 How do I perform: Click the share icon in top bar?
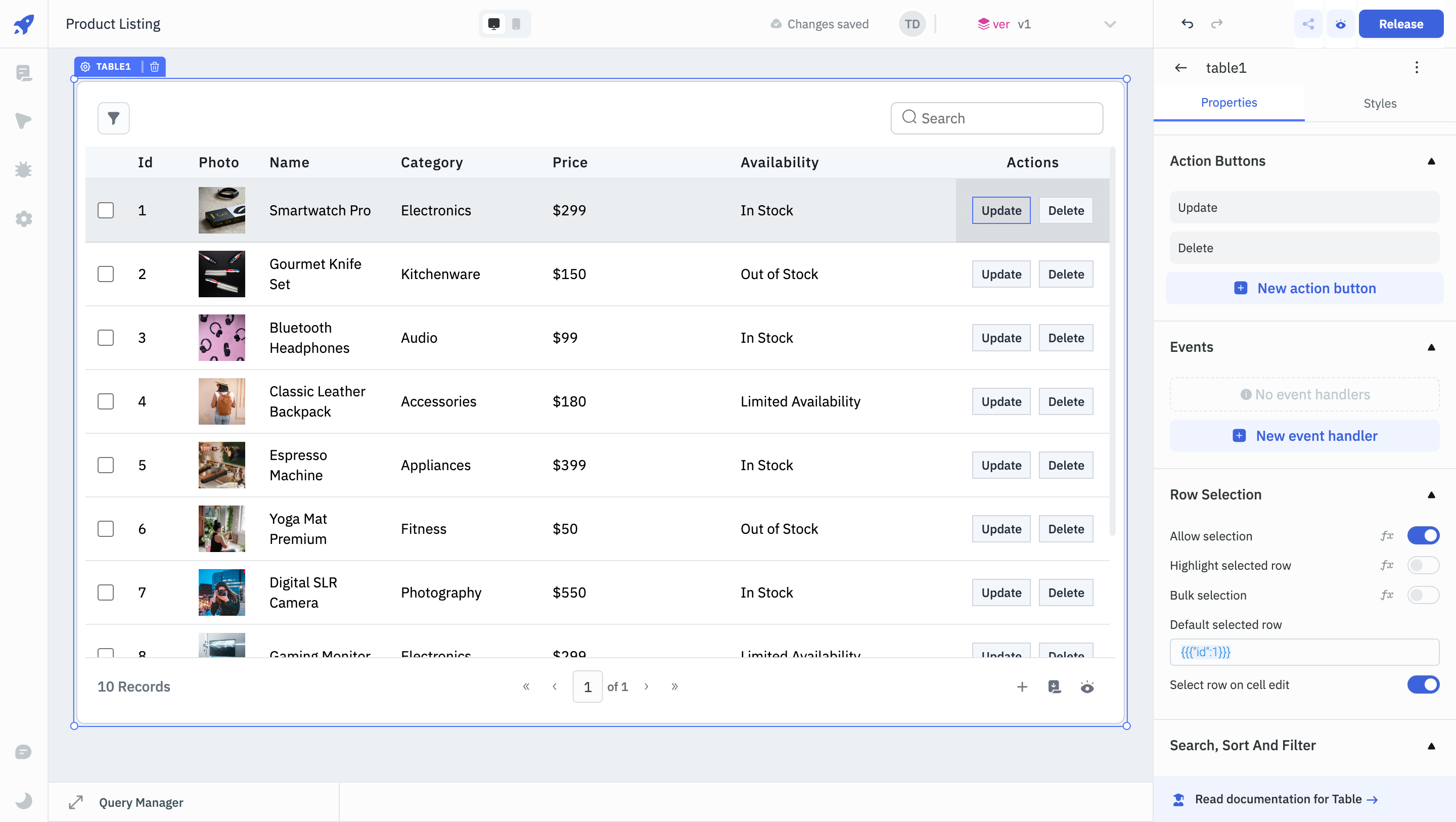(x=1309, y=23)
